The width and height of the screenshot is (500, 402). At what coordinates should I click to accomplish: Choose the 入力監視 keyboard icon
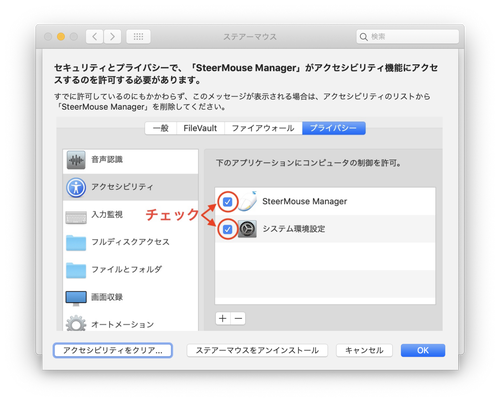click(76, 217)
